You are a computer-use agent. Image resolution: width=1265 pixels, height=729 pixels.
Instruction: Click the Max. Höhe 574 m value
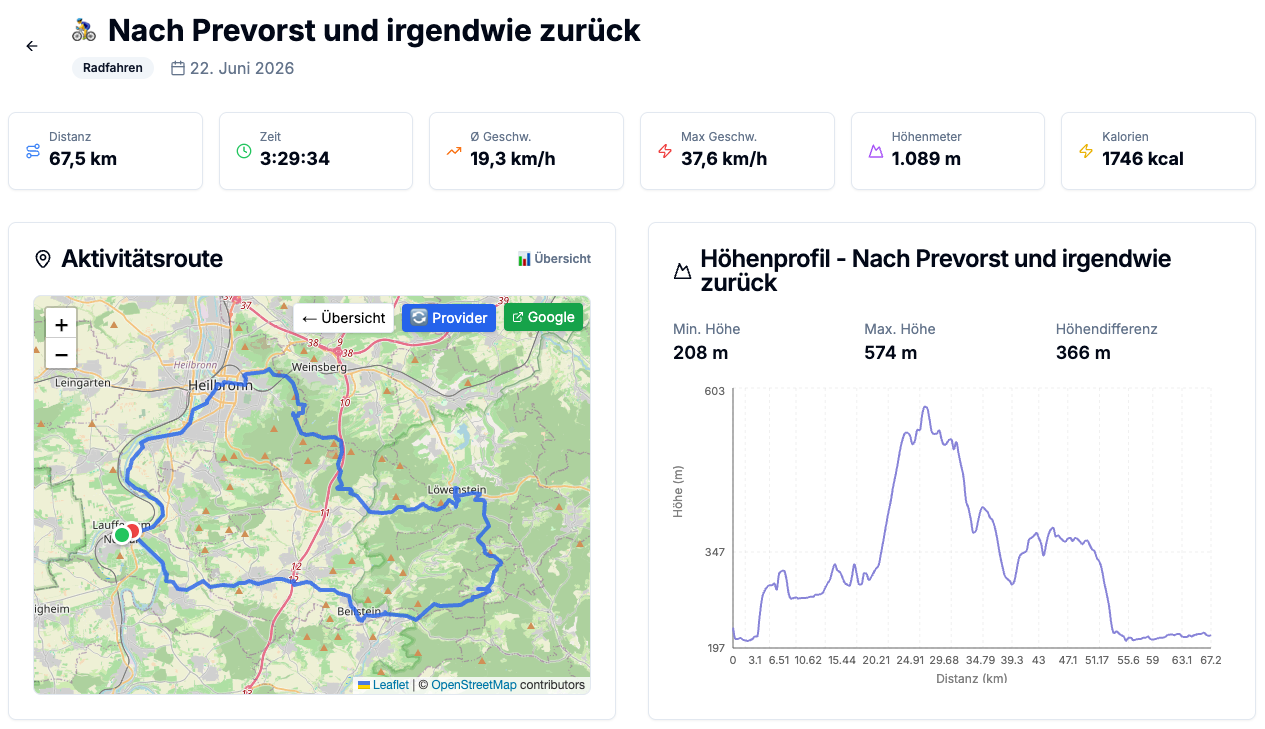[x=890, y=352]
